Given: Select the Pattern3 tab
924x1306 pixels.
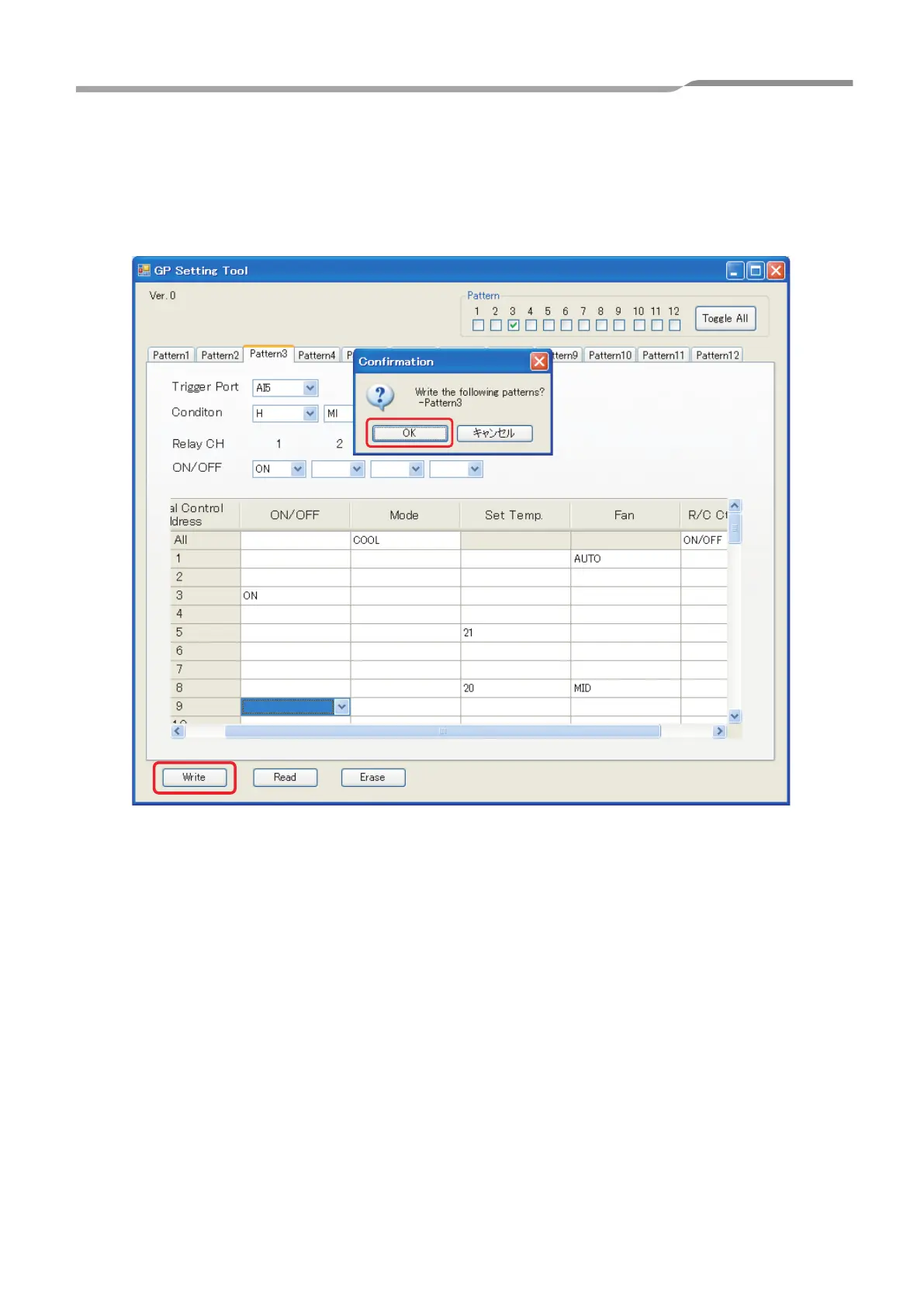Looking at the screenshot, I should pyautogui.click(x=268, y=354).
